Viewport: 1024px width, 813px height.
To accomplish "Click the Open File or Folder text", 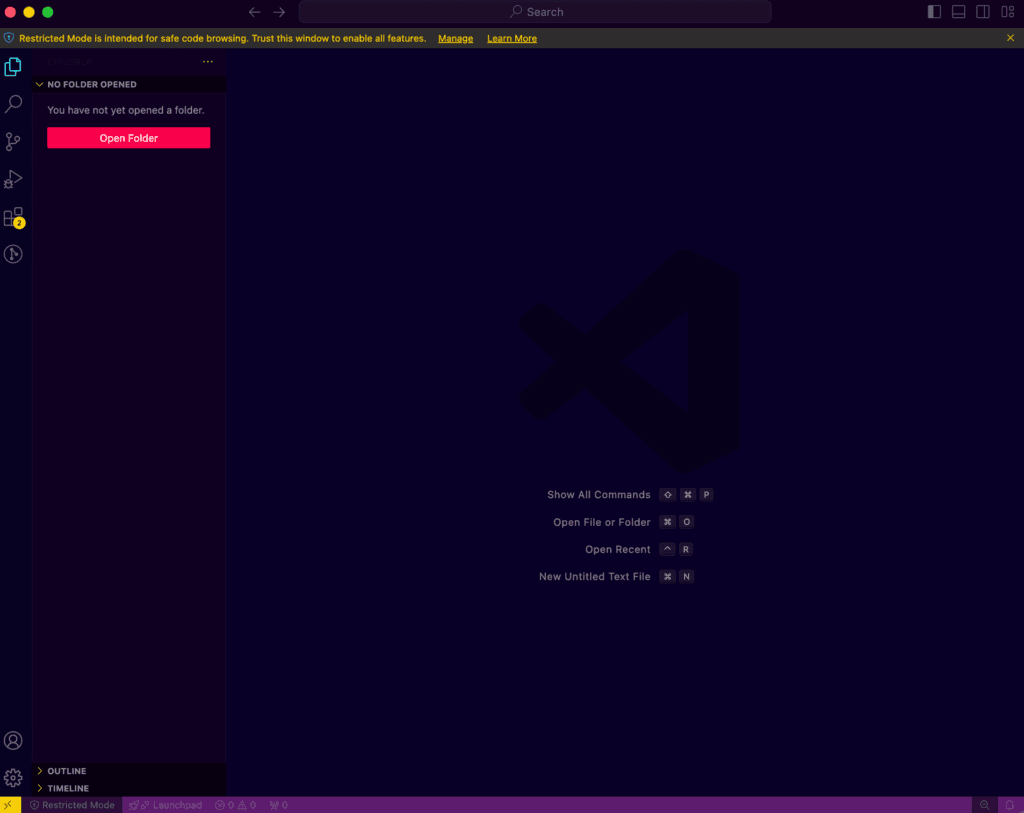I will click(601, 522).
